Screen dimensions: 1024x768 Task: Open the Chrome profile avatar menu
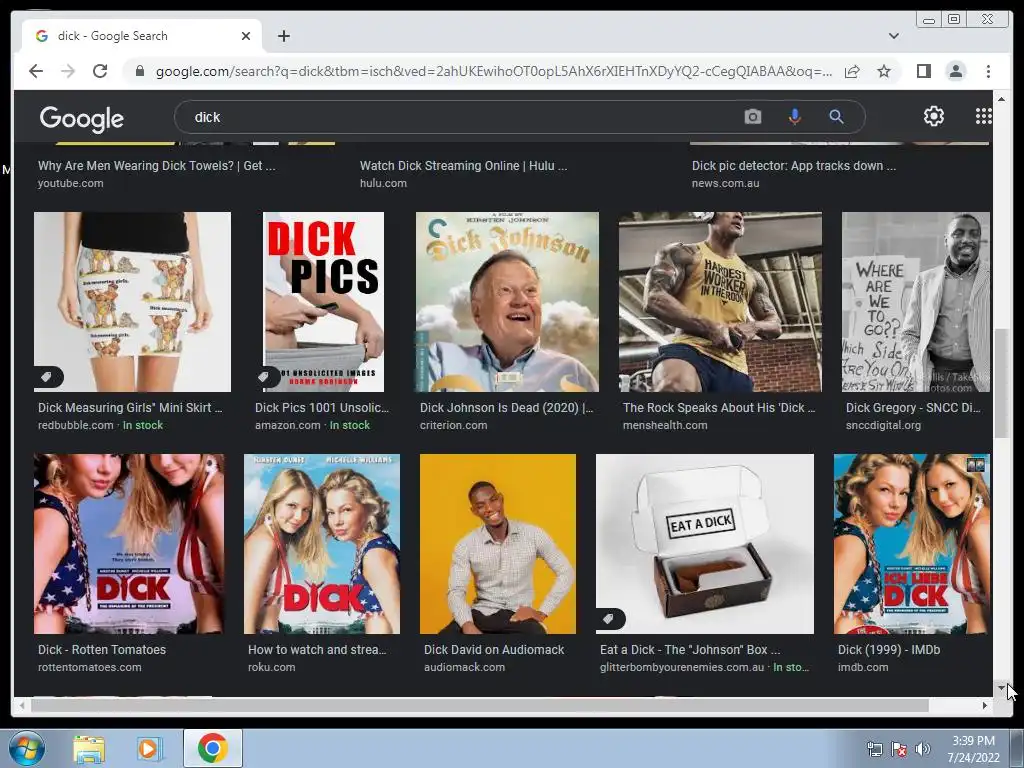coord(955,71)
